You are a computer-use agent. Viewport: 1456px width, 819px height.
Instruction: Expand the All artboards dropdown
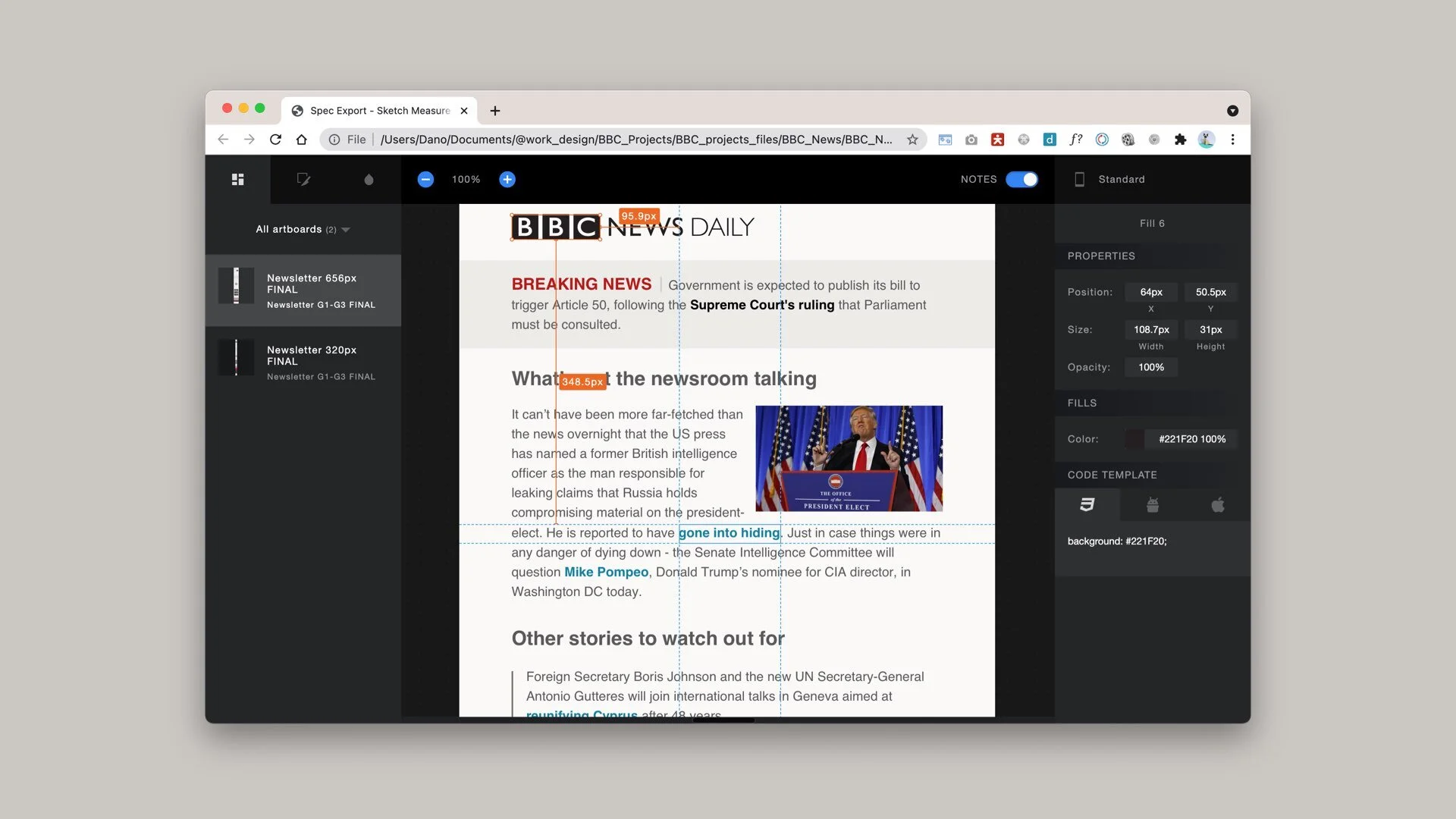point(303,230)
